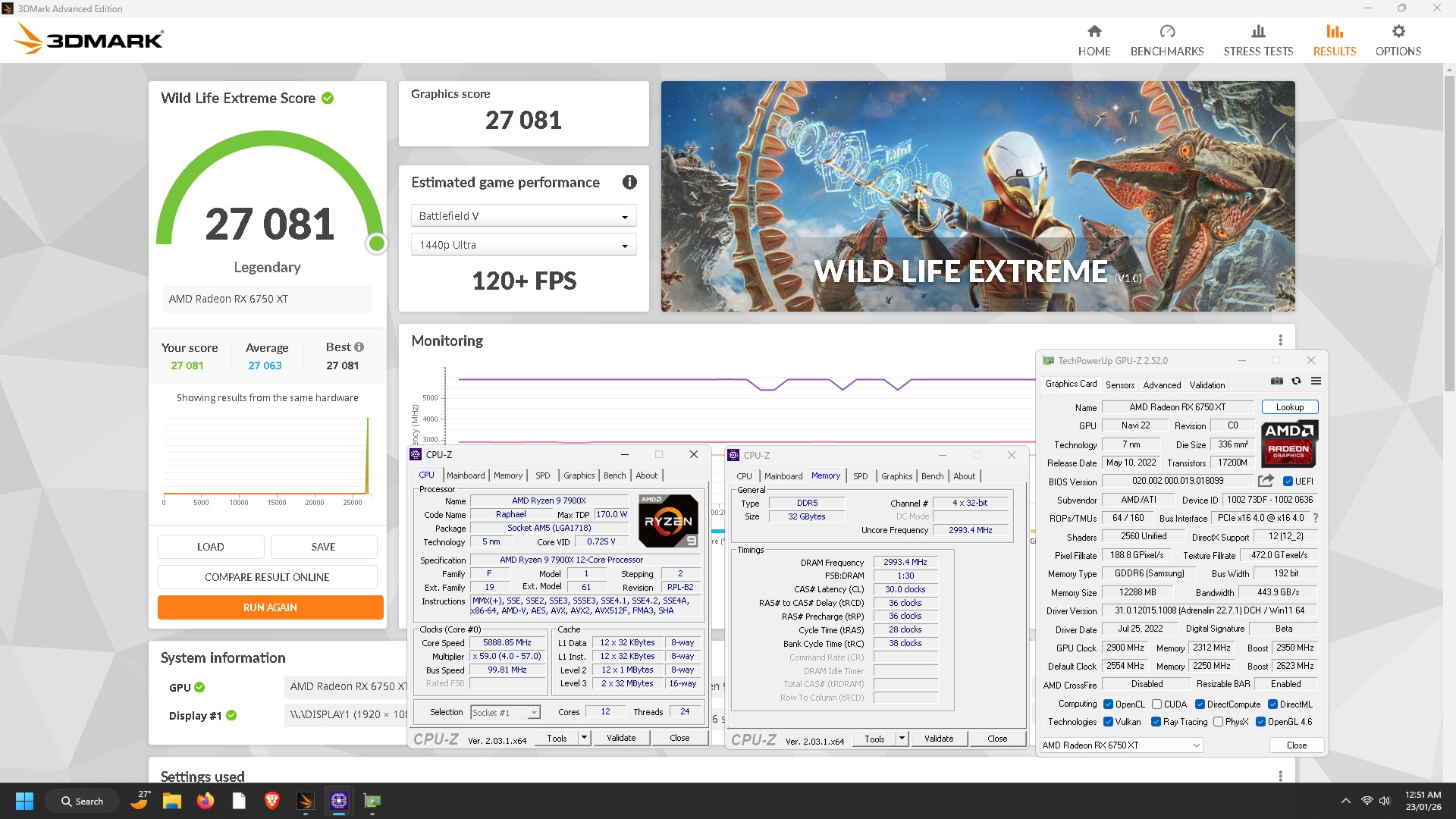Toggle the DirectCompute checkbox in GPU-Z

coord(1200,704)
